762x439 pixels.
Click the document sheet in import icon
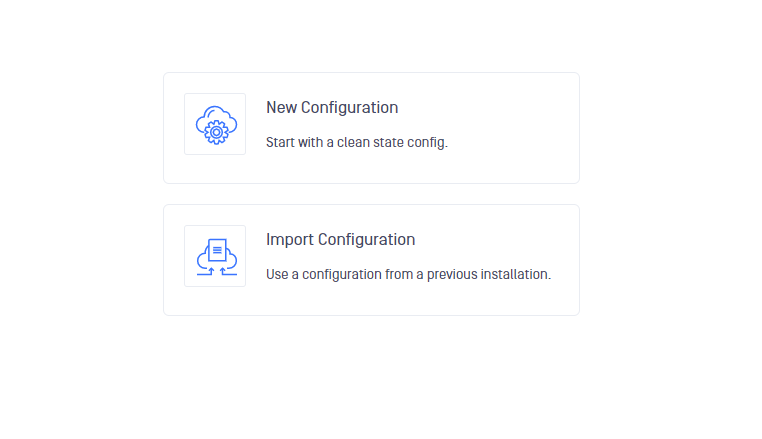click(x=217, y=250)
